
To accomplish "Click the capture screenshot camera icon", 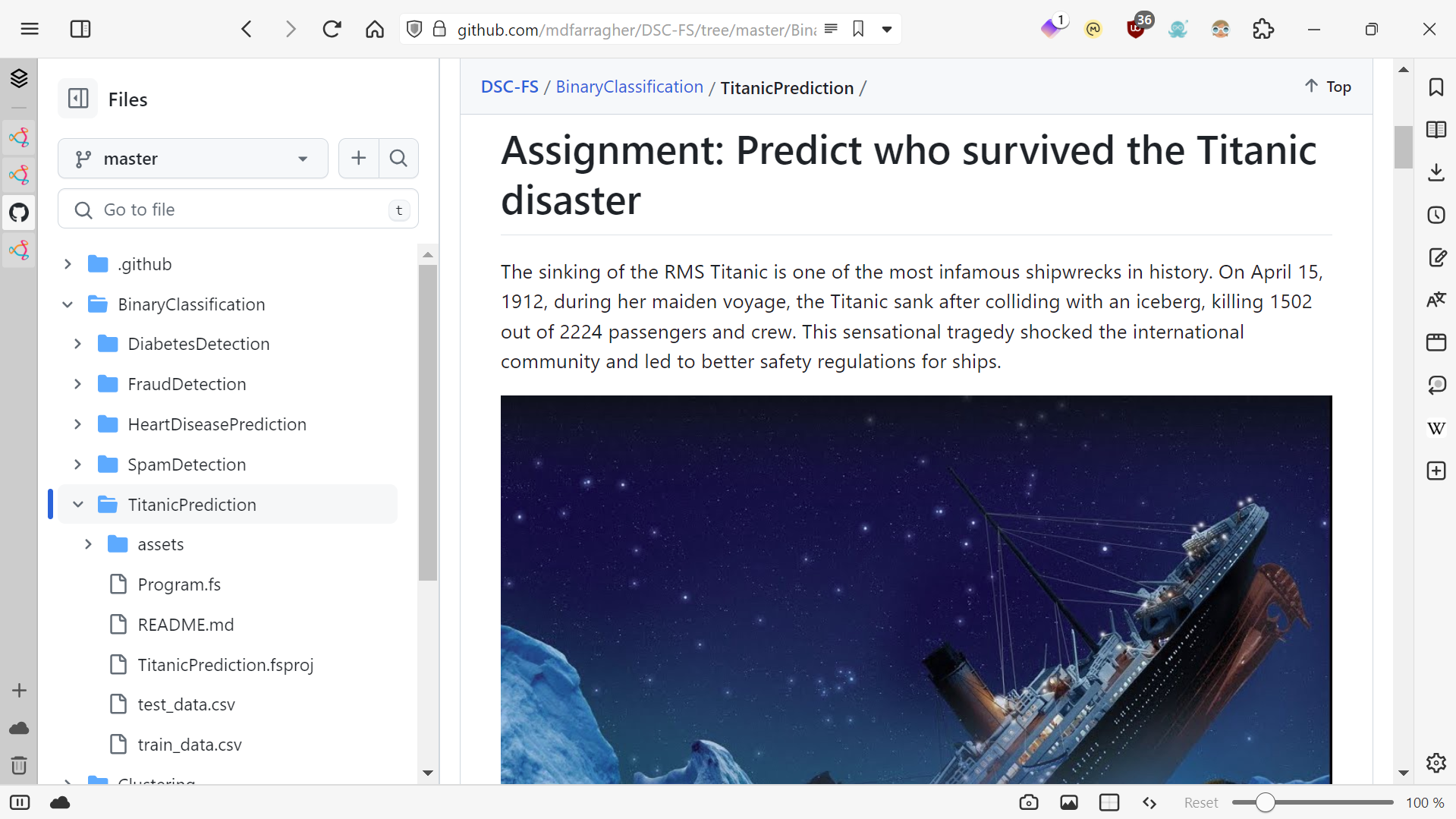I will [x=1029, y=802].
